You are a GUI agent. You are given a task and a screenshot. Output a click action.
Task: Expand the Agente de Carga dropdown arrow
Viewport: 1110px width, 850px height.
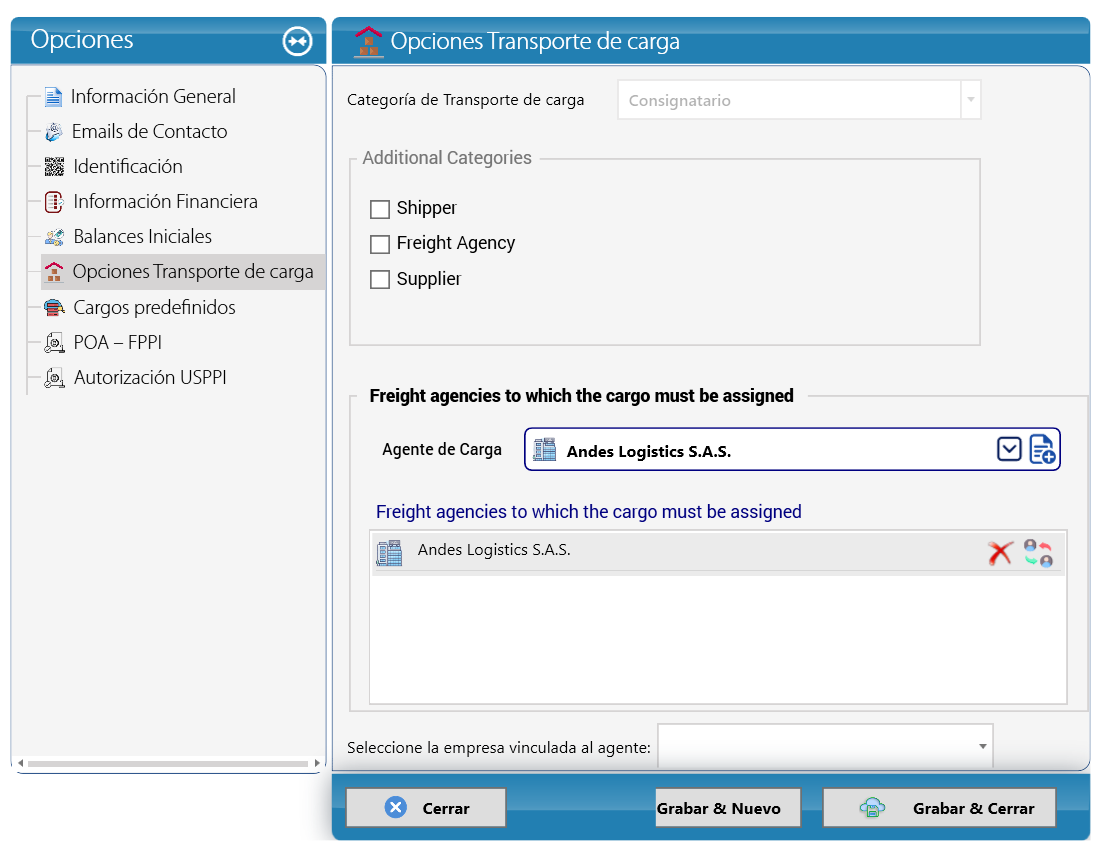[1009, 449]
